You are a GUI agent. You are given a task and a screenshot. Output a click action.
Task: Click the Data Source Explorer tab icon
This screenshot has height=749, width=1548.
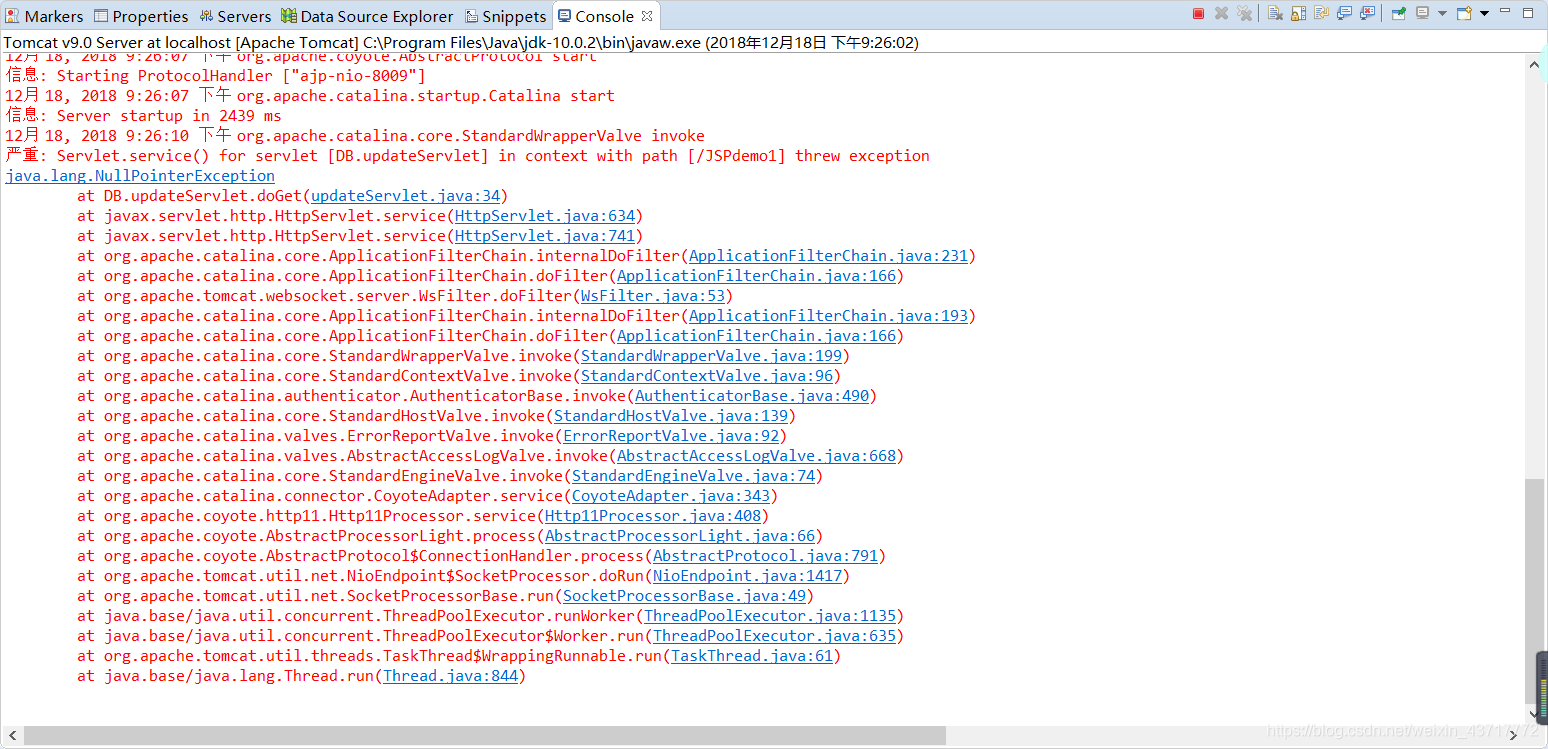coord(289,16)
